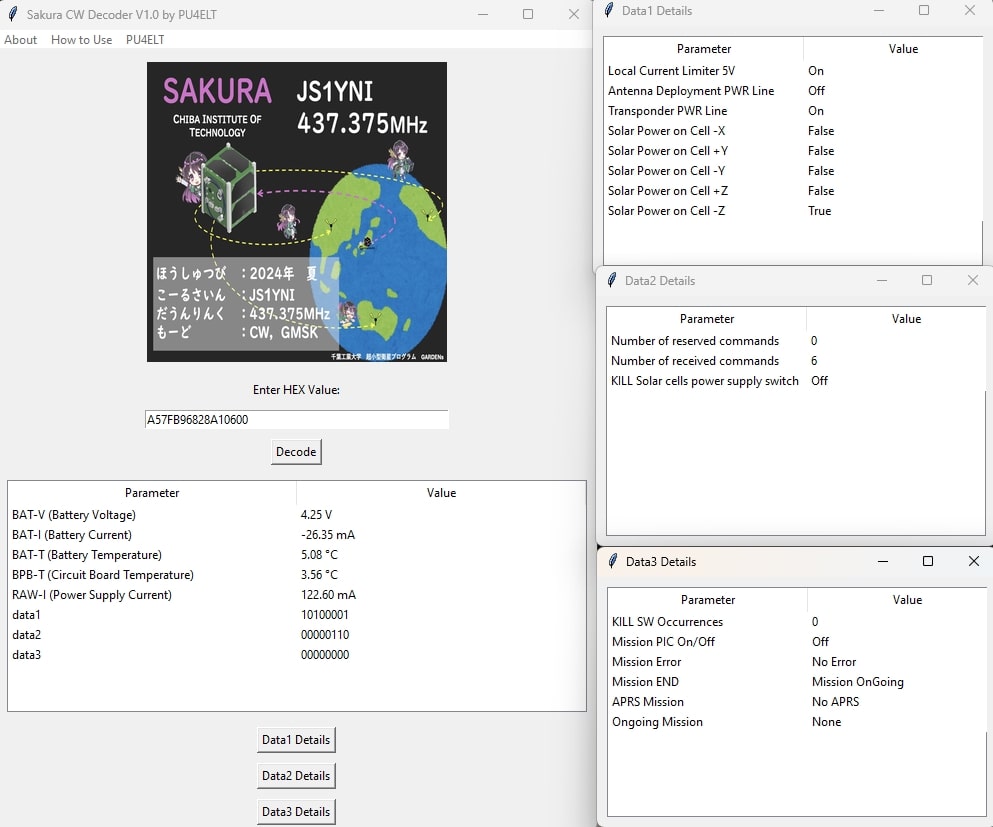Select the data2 row value 00000110

tap(325, 635)
